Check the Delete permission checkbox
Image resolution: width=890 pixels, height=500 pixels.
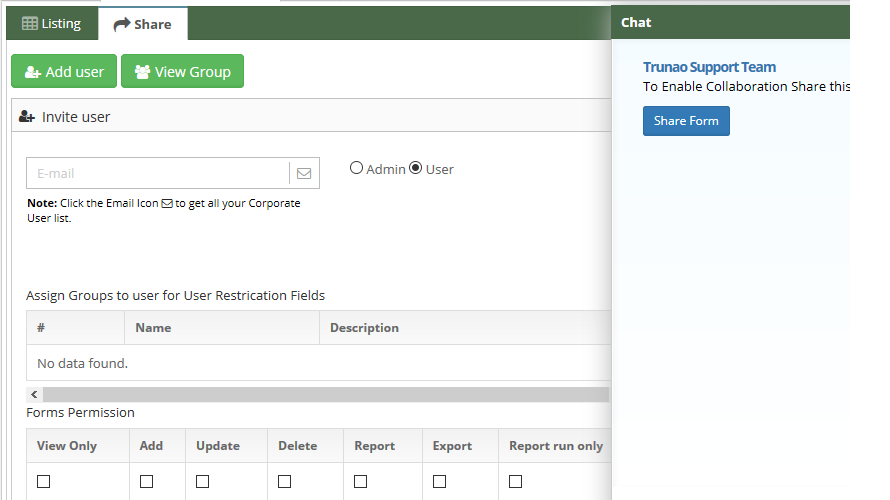284,481
